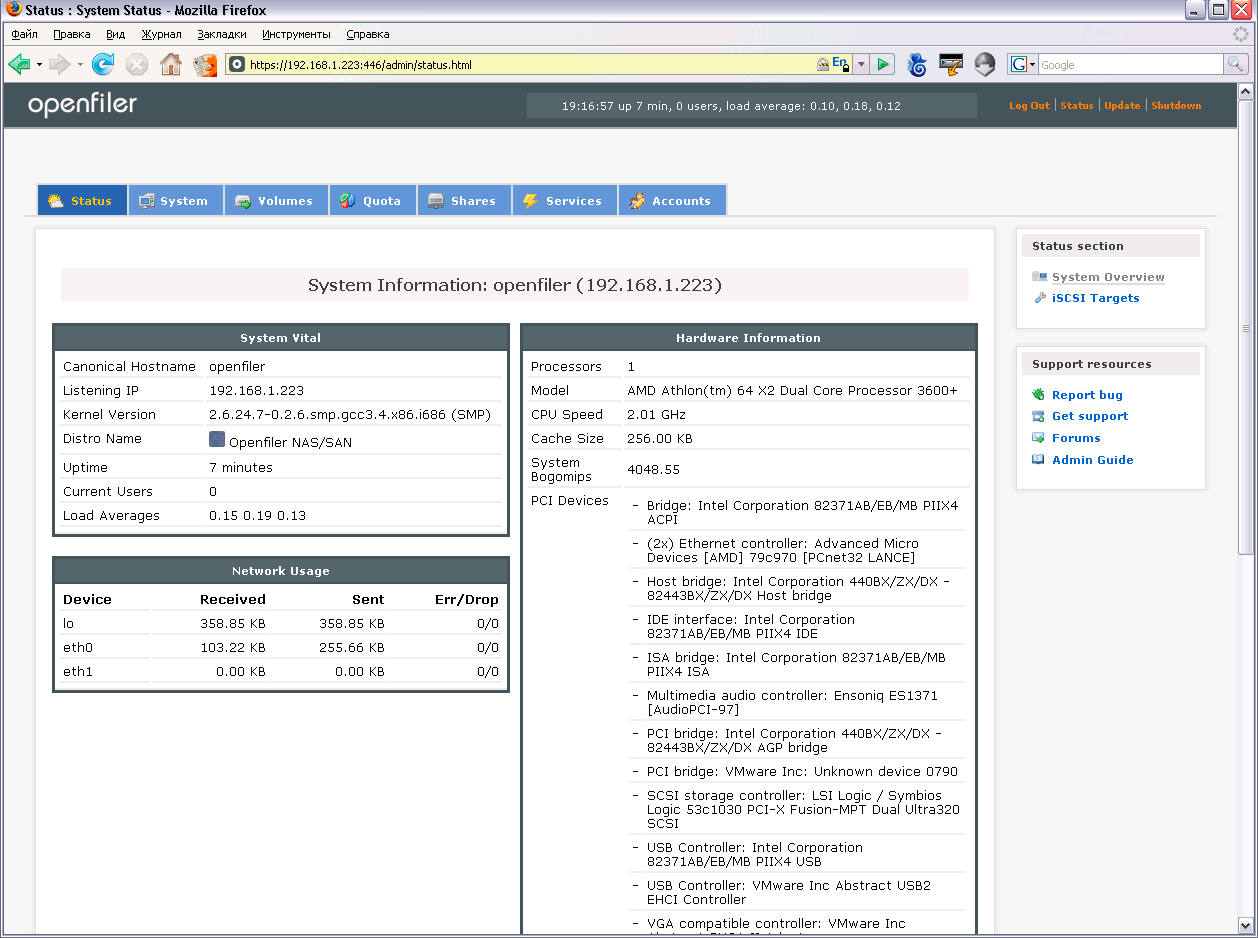Viewport: 1258px width, 938px height.
Task: Click the green Go arrow beside address bar
Action: coord(882,65)
